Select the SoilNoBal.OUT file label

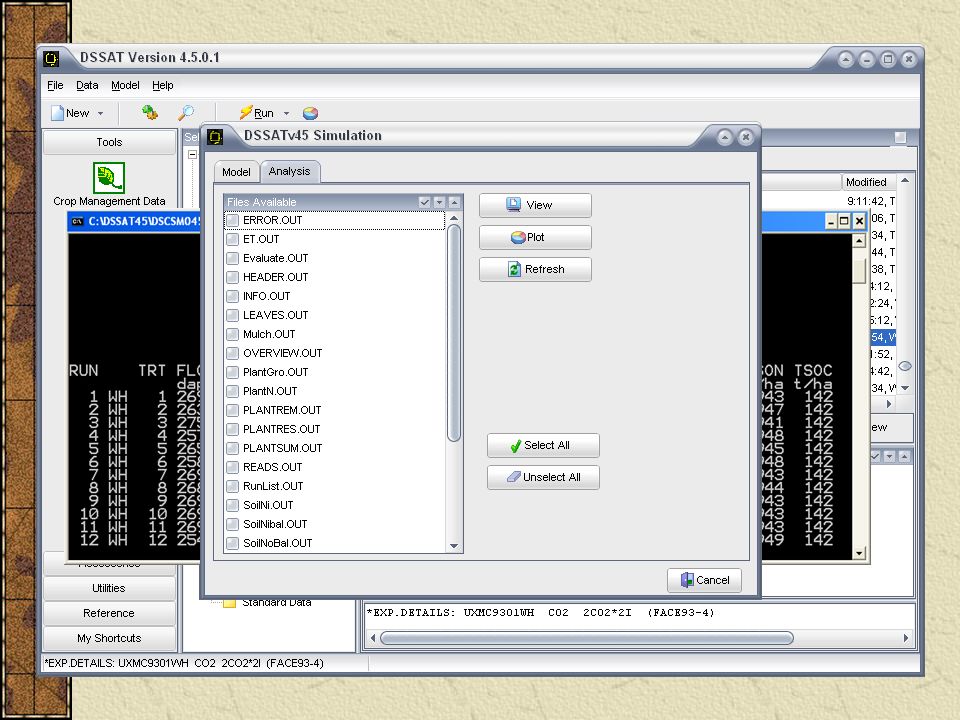[277, 543]
